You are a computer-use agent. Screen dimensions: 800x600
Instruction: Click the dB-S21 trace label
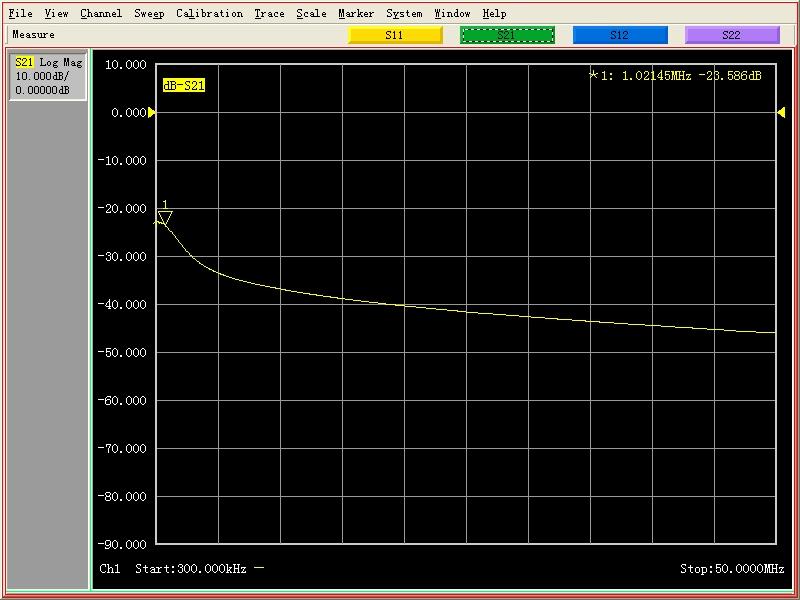(x=184, y=85)
